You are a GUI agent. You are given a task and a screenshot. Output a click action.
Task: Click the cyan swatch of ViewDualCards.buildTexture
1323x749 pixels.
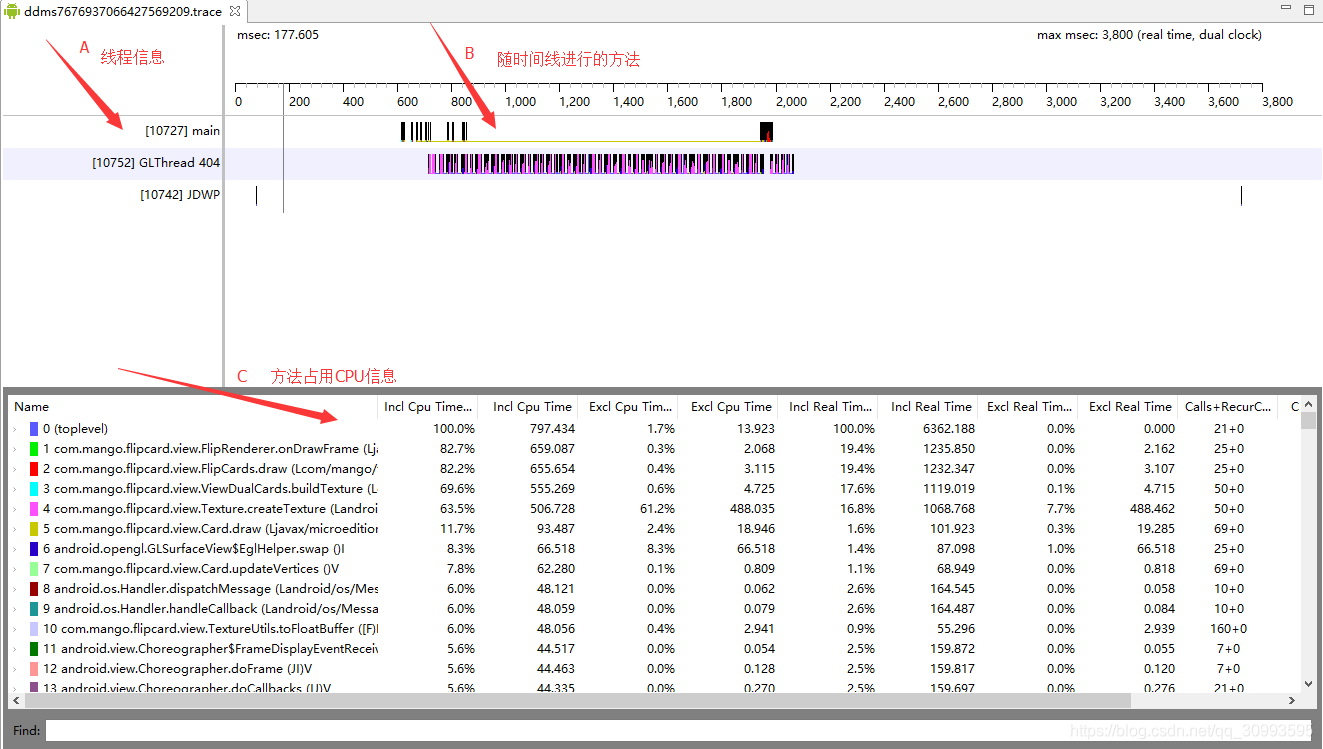point(34,489)
